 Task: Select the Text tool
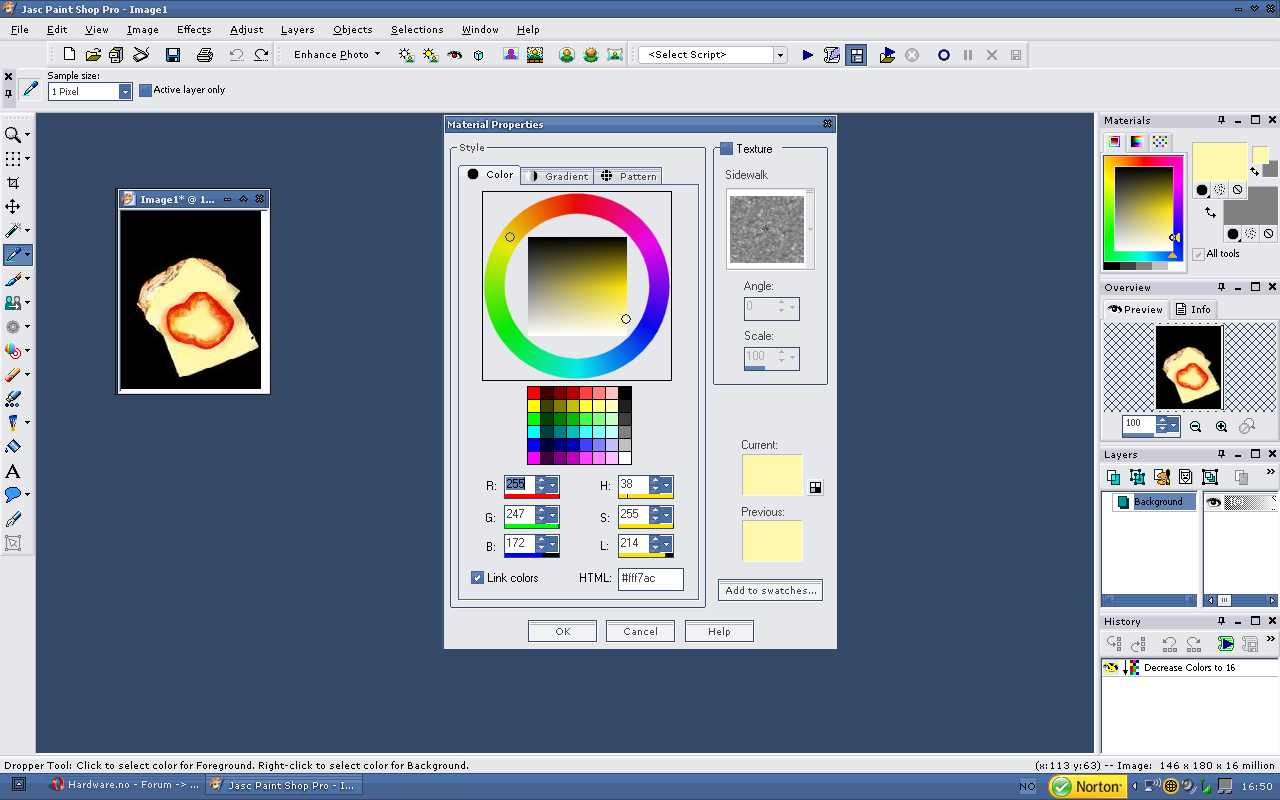click(x=13, y=471)
